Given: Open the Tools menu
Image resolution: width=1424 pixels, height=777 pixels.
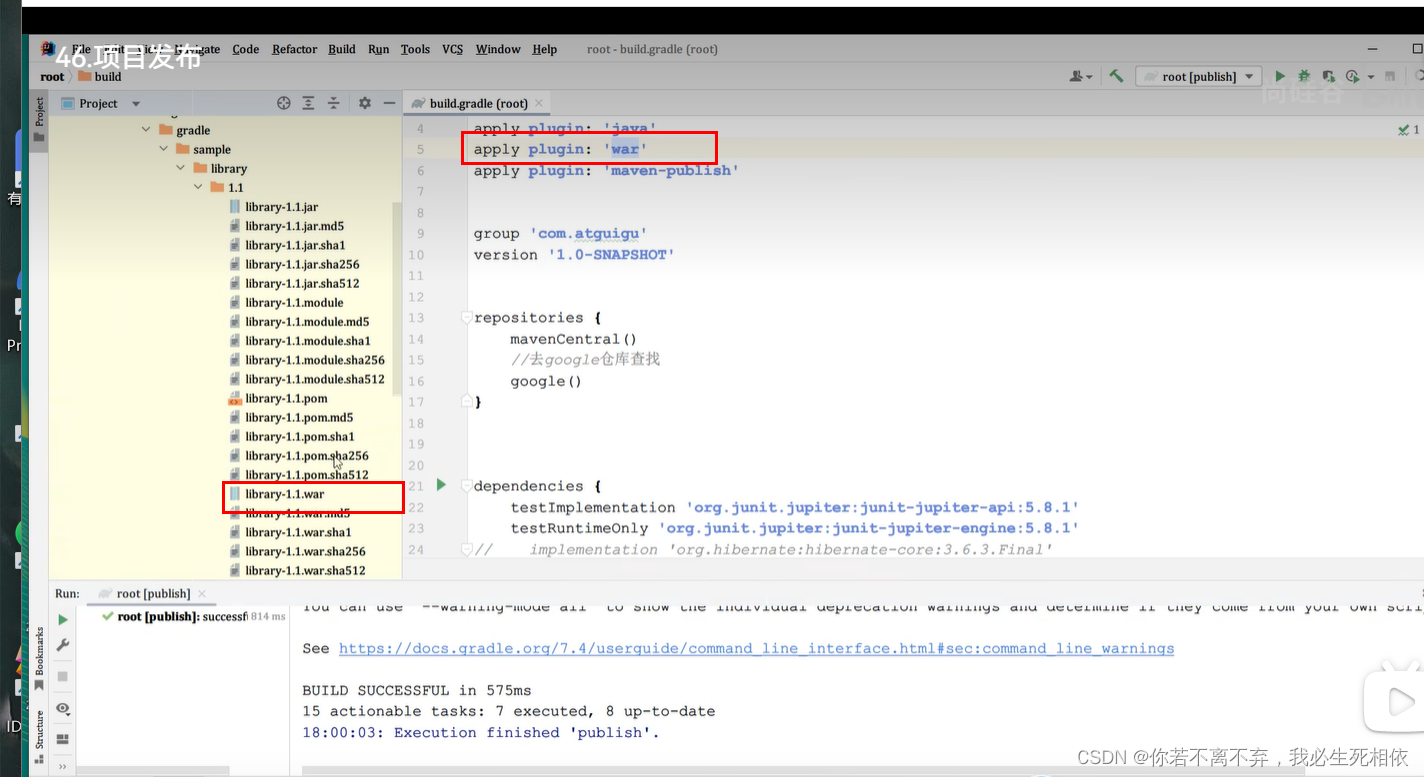Looking at the screenshot, I should 415,49.
